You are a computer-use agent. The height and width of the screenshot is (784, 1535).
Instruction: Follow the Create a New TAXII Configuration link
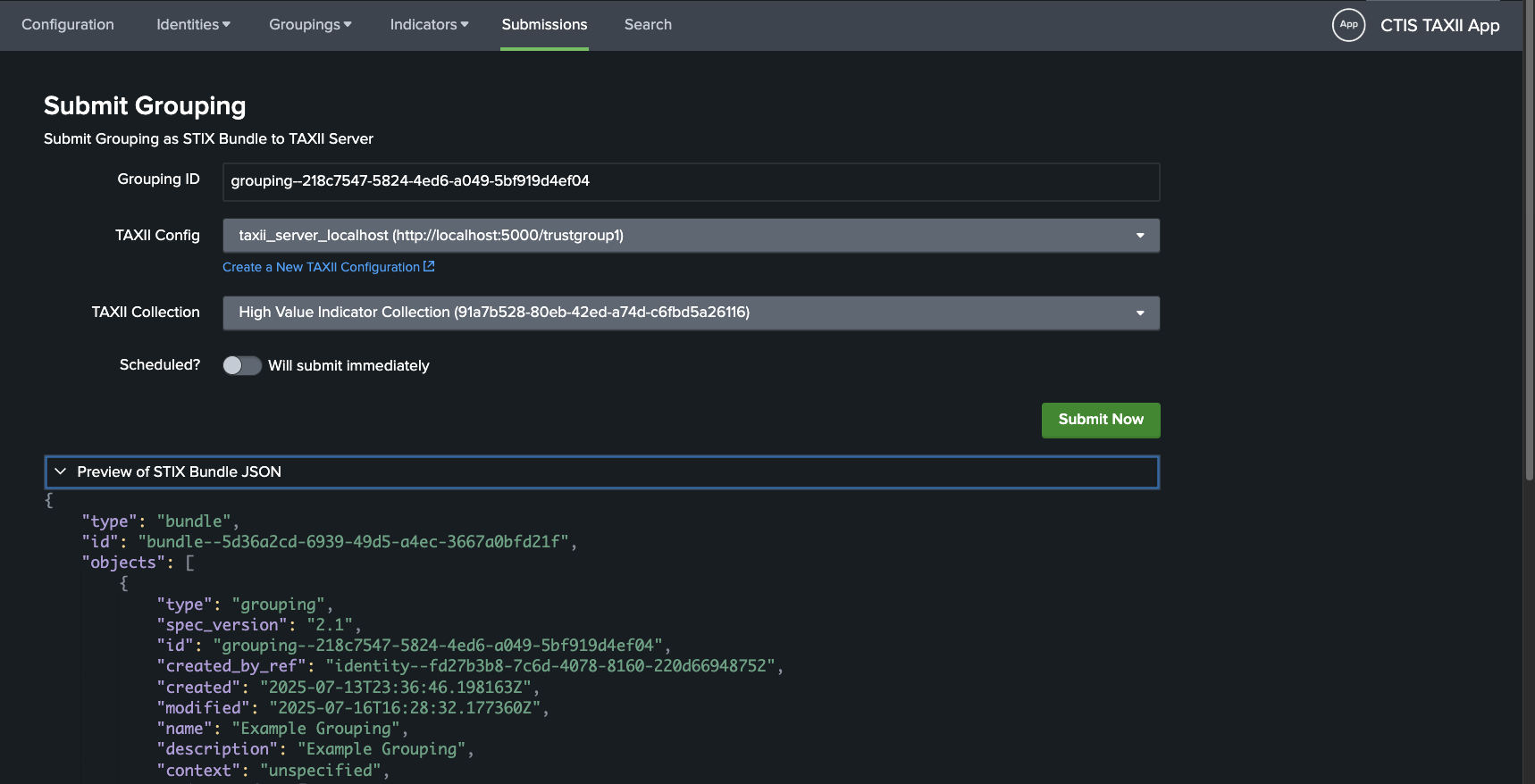[321, 267]
